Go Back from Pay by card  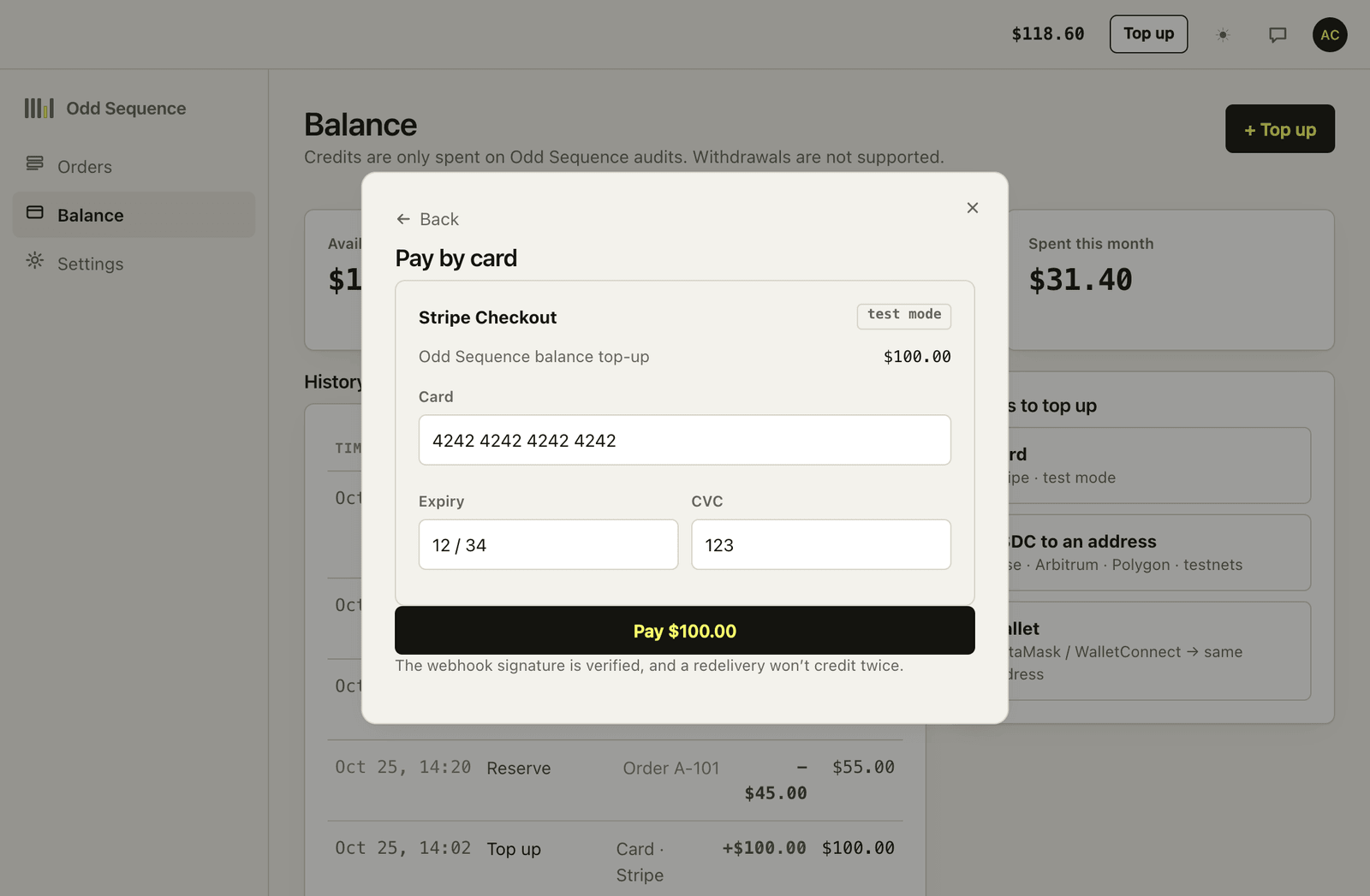tap(427, 219)
